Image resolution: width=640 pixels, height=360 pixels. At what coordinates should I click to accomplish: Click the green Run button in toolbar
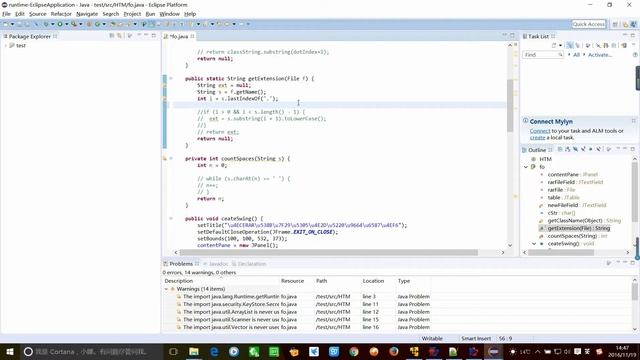pyautogui.click(x=60, y=24)
